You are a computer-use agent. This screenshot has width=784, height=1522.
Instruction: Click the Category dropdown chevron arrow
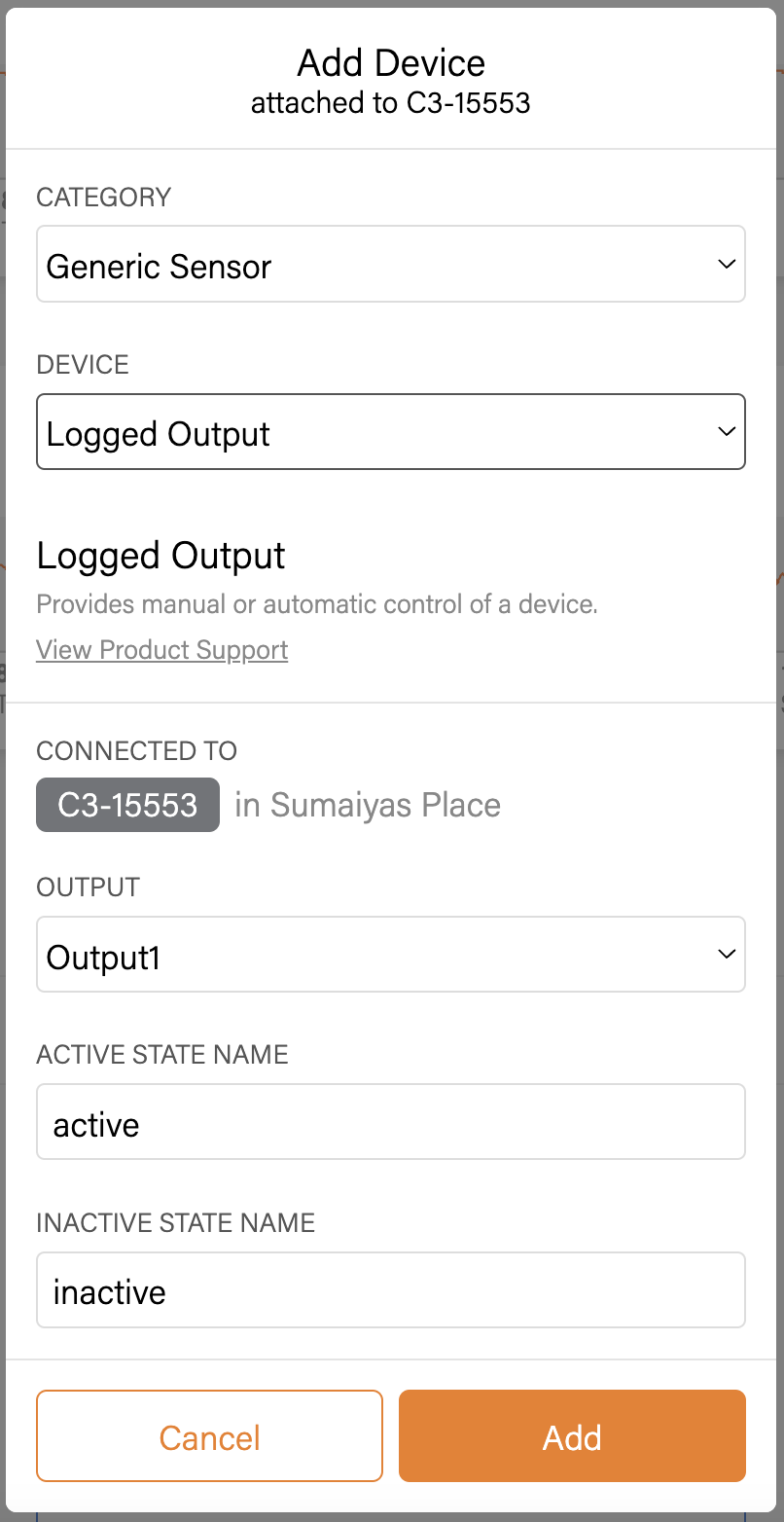(726, 265)
